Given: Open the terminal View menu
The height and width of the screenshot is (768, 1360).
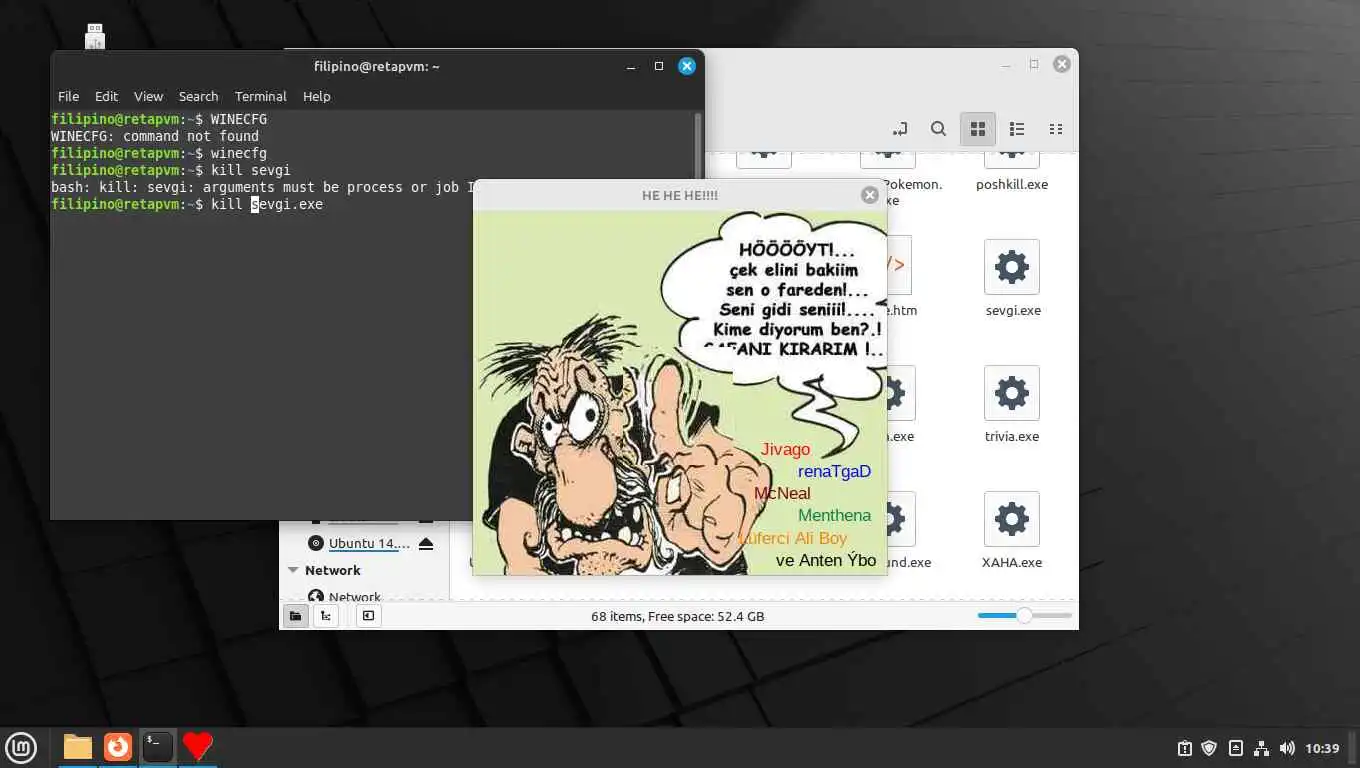Looking at the screenshot, I should [x=148, y=96].
